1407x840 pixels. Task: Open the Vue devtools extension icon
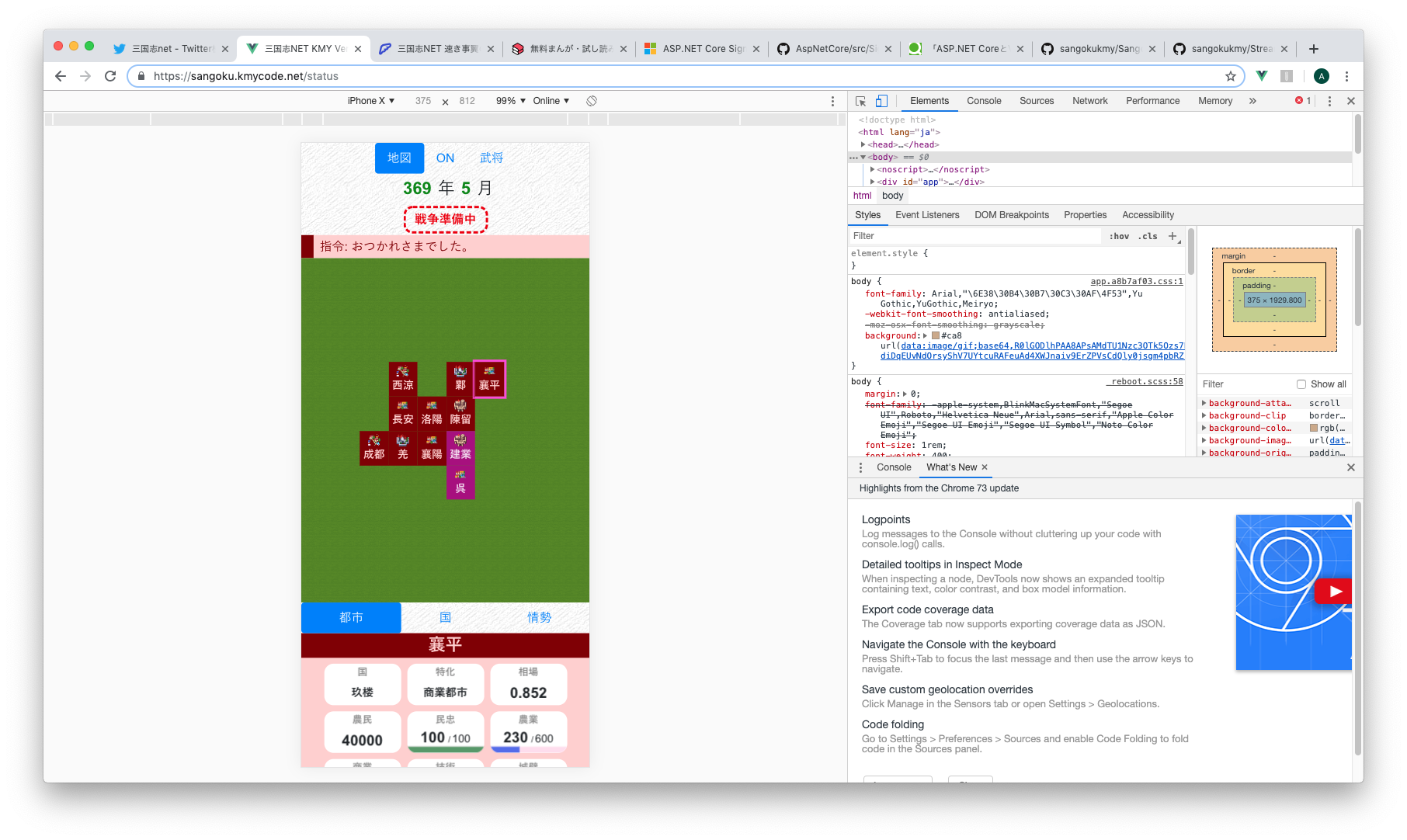[1262, 76]
